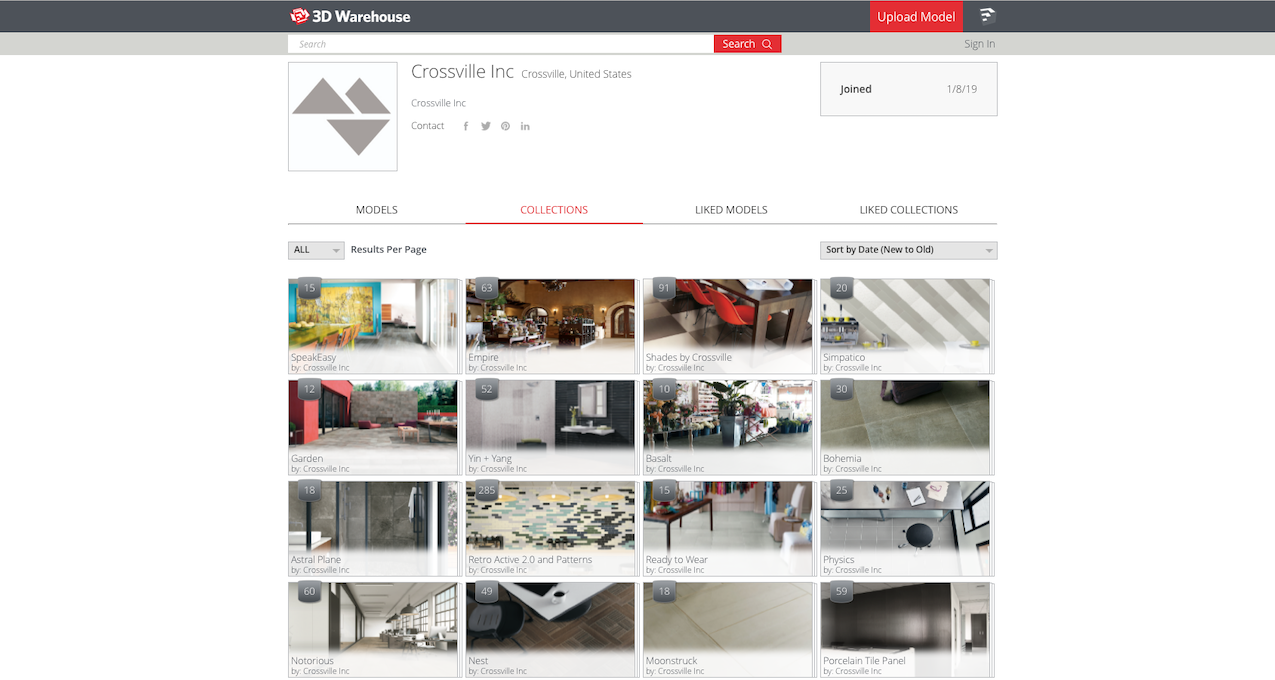Focus the search input field
Image resolution: width=1275 pixels, height=680 pixels.
[x=500, y=44]
